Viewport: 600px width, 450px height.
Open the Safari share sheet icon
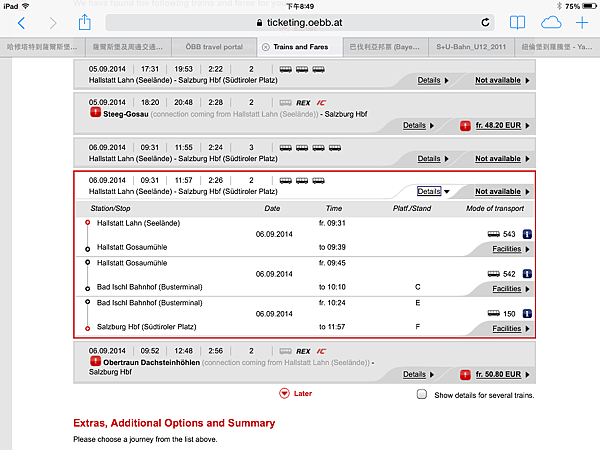pos(85,22)
